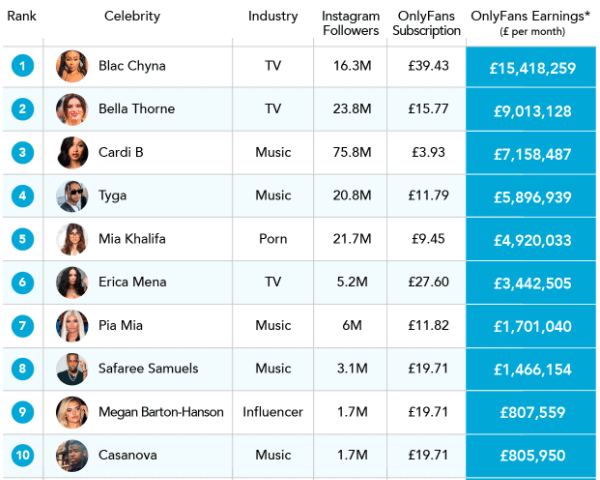Click the rank 10 circle badge
This screenshot has width=600, height=480.
tap(23, 456)
